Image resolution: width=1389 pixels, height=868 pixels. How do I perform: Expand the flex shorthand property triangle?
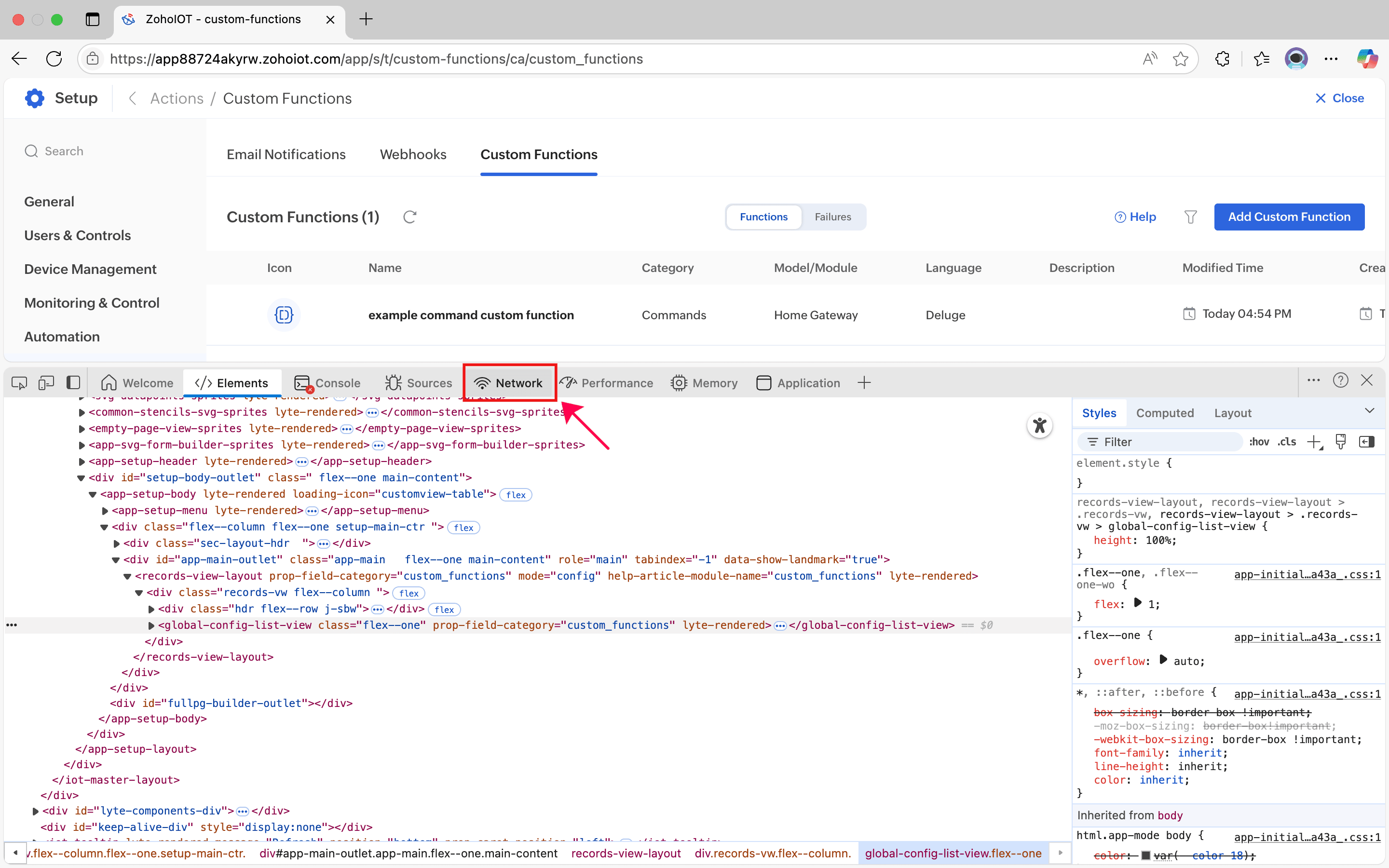pos(1138,603)
